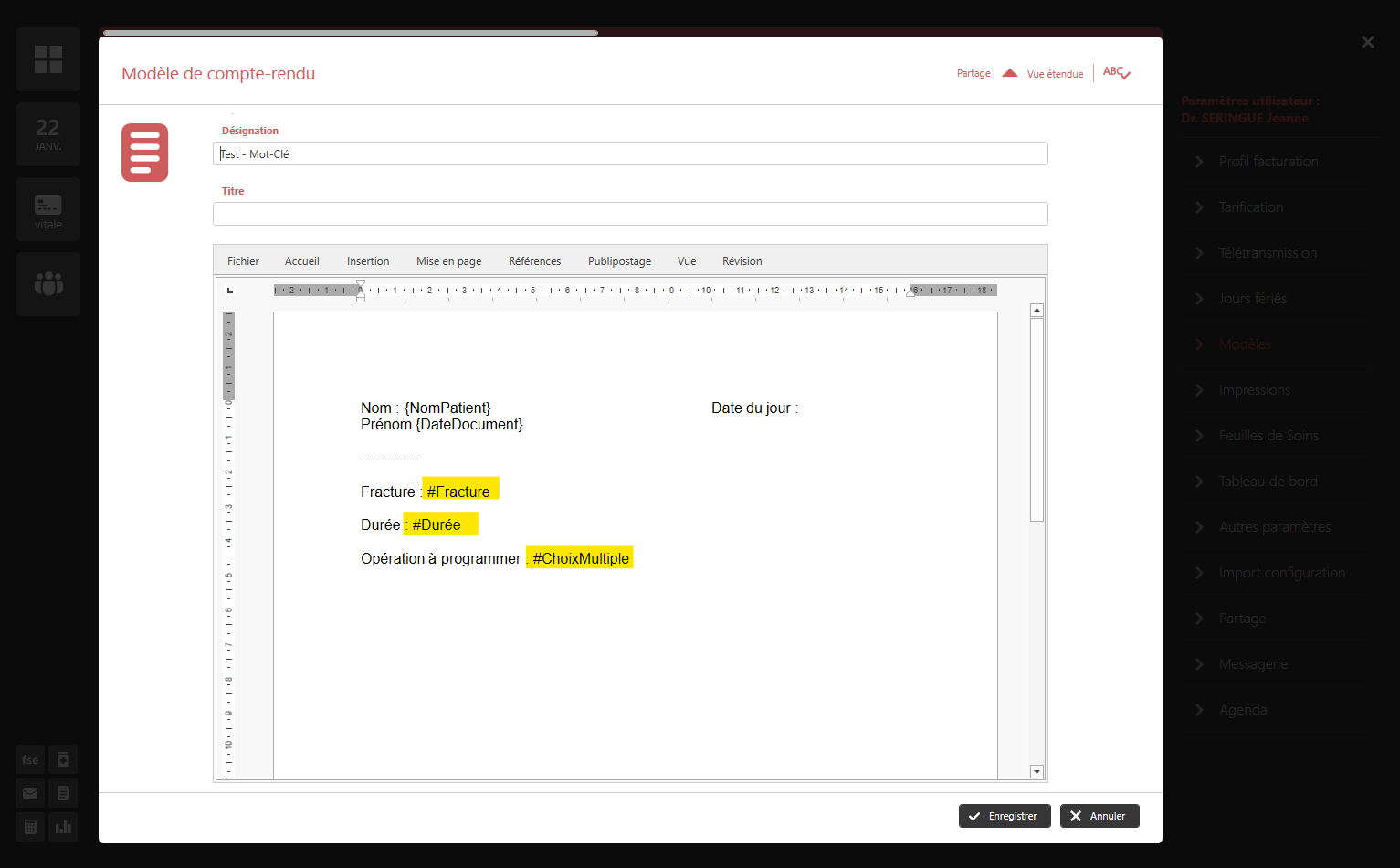Click the red document template icon

tap(144, 153)
